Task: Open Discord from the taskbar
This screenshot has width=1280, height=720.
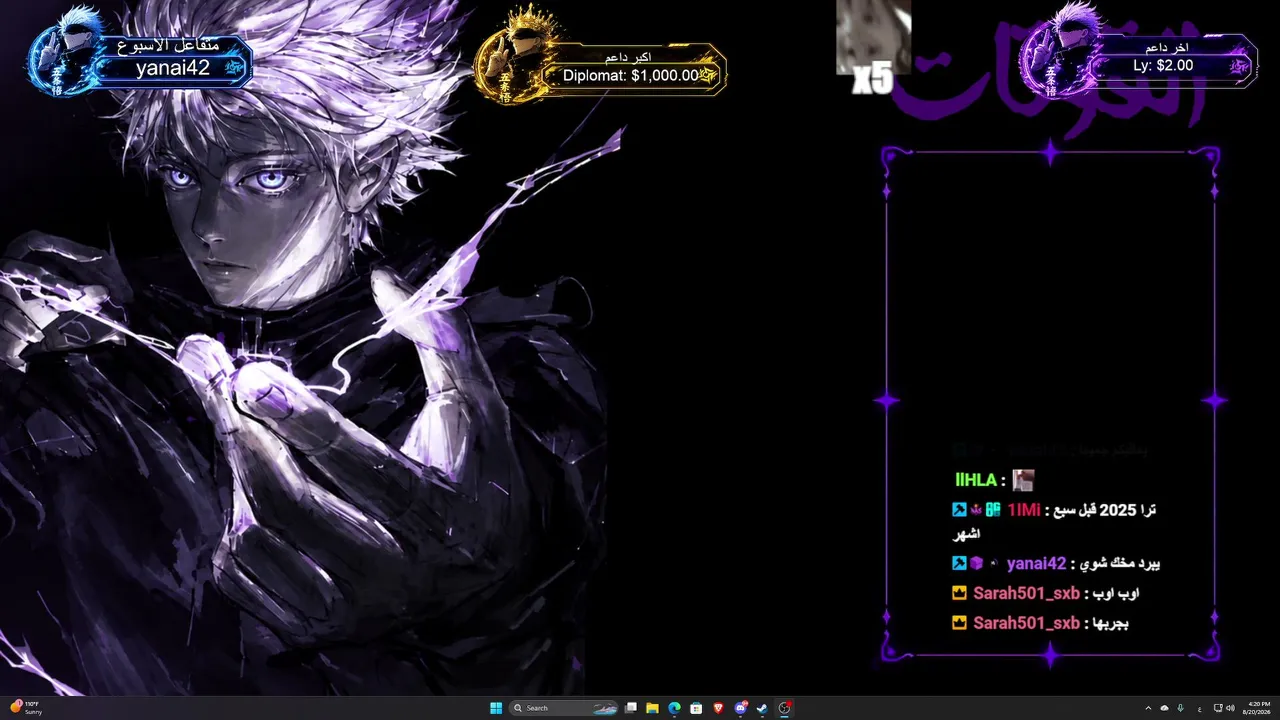Action: pyautogui.click(x=740, y=708)
